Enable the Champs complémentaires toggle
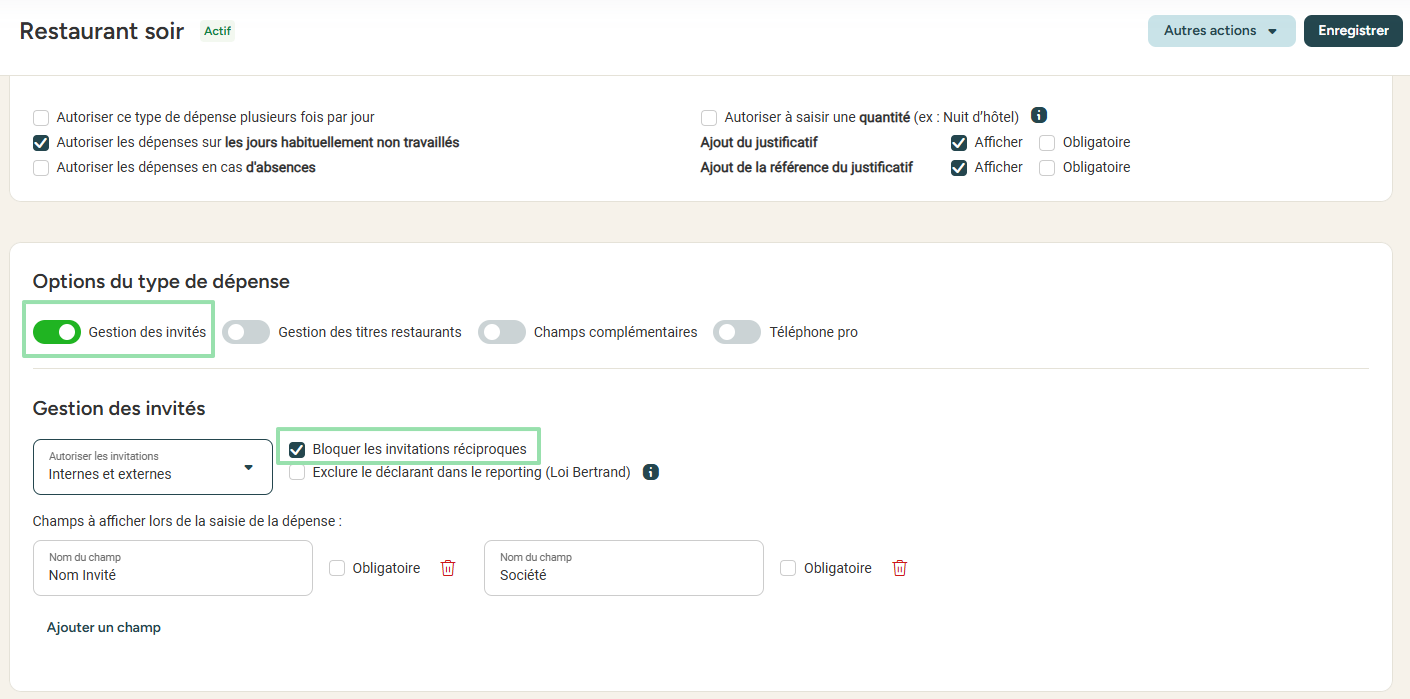Viewport: 1410px width, 699px height. [x=502, y=332]
